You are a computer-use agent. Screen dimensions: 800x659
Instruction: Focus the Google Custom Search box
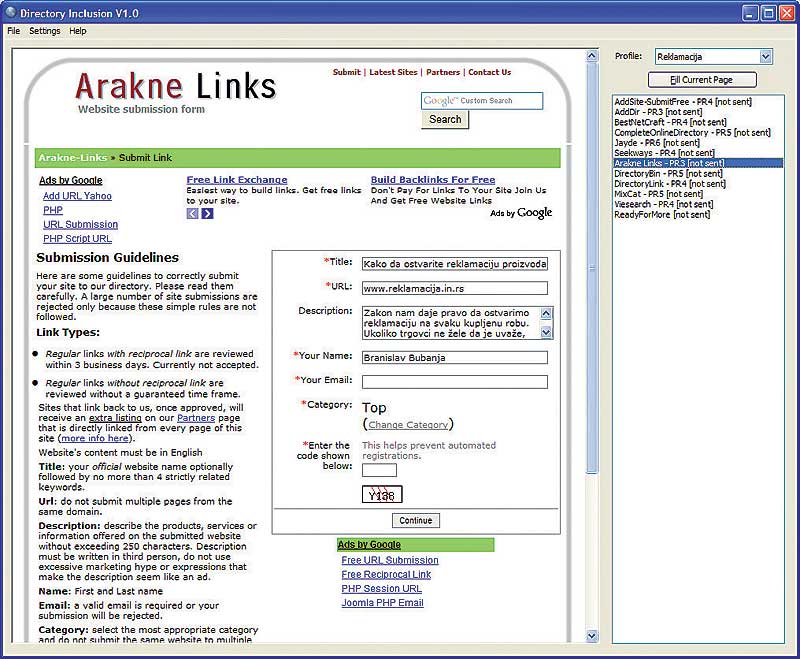click(x=482, y=101)
